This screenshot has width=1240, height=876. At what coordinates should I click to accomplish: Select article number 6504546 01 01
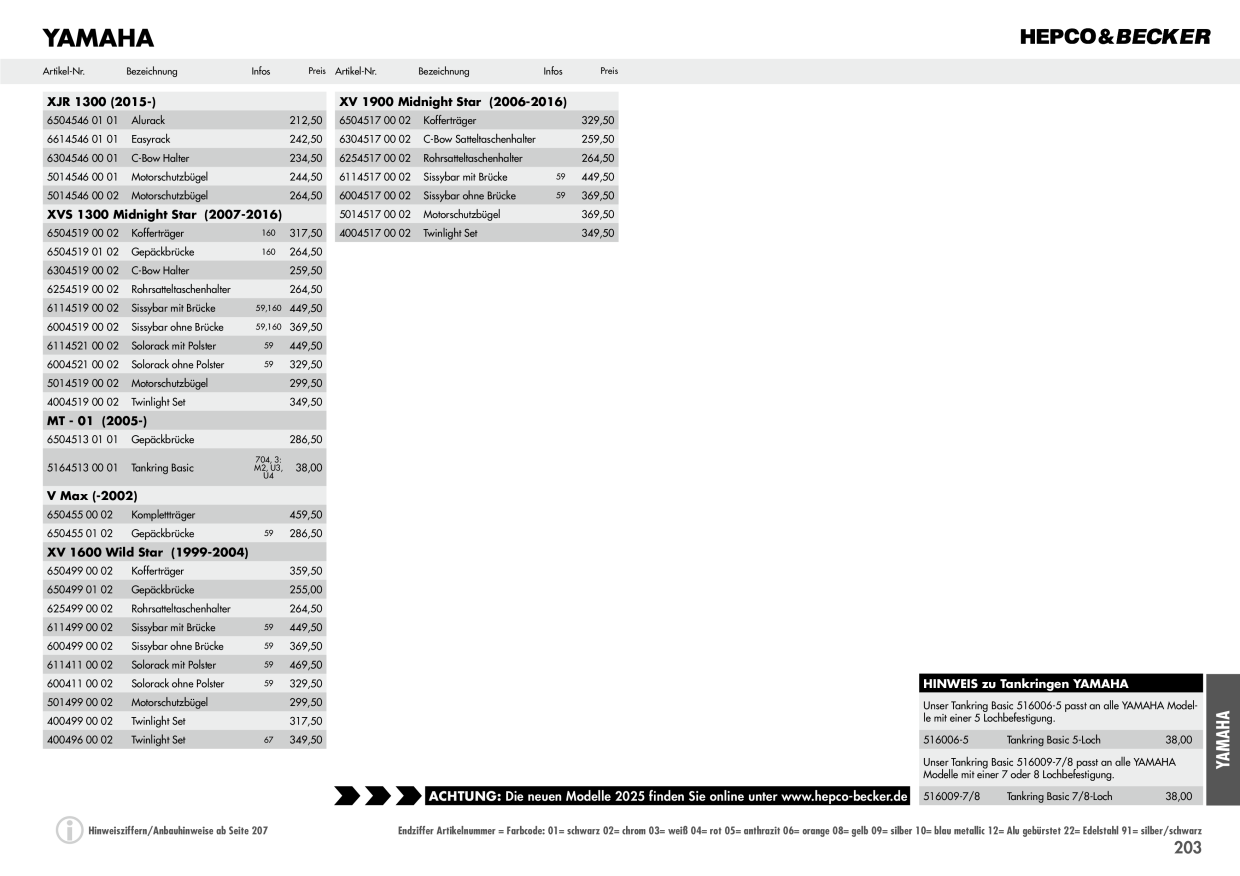pyautogui.click(x=82, y=120)
